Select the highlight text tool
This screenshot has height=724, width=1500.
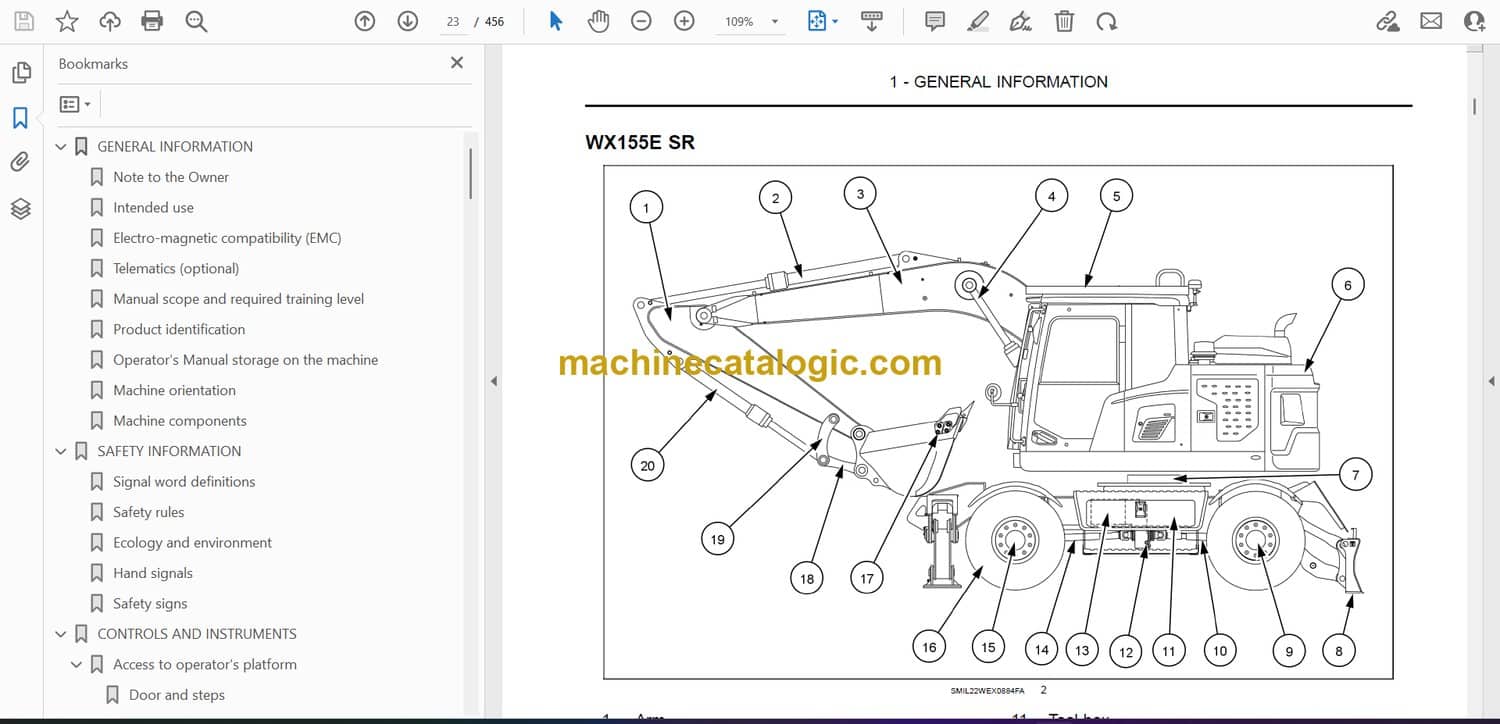(978, 21)
